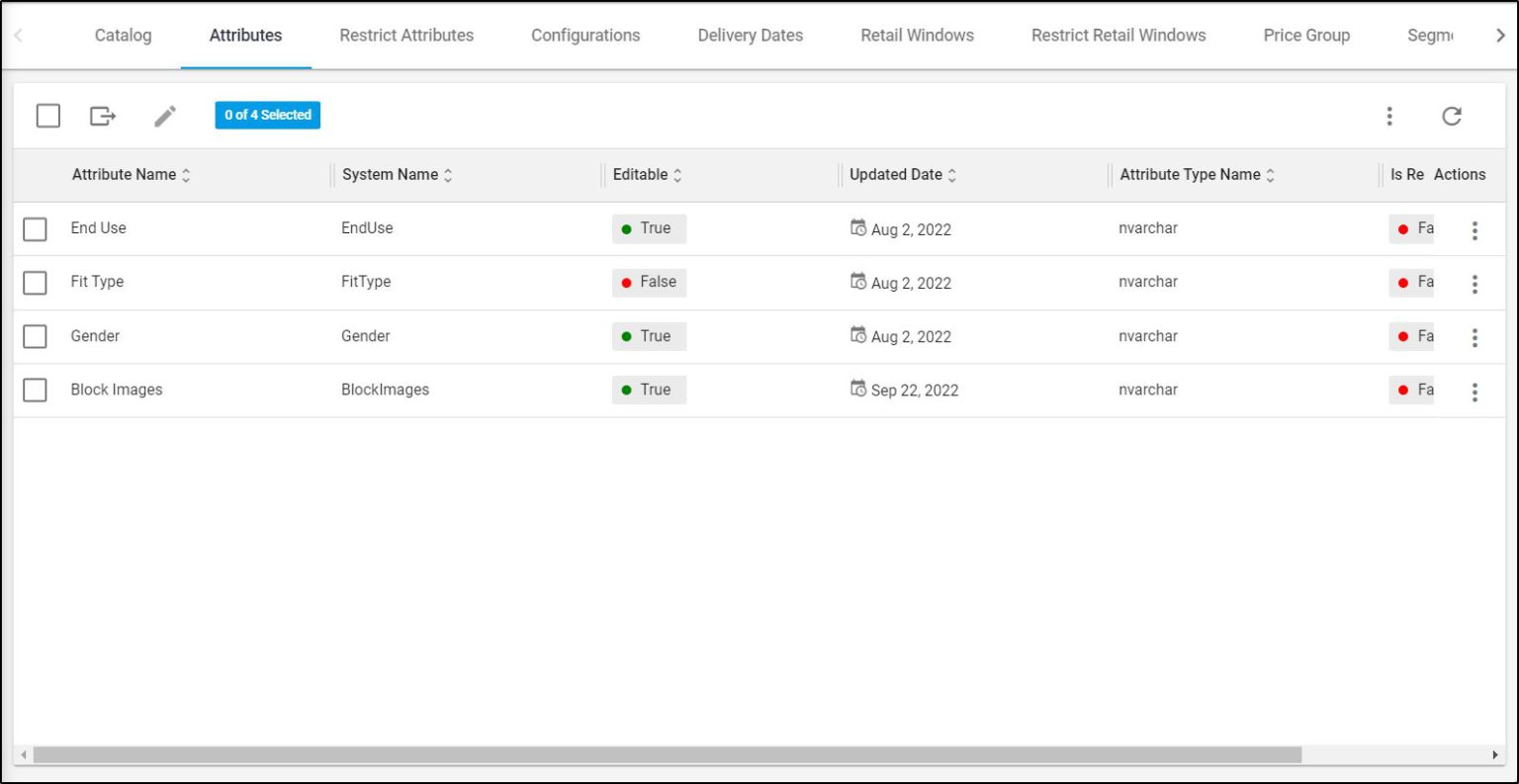Screen dimensions: 1519x784
Task: Click the export icon in the toolbar
Action: click(x=102, y=116)
